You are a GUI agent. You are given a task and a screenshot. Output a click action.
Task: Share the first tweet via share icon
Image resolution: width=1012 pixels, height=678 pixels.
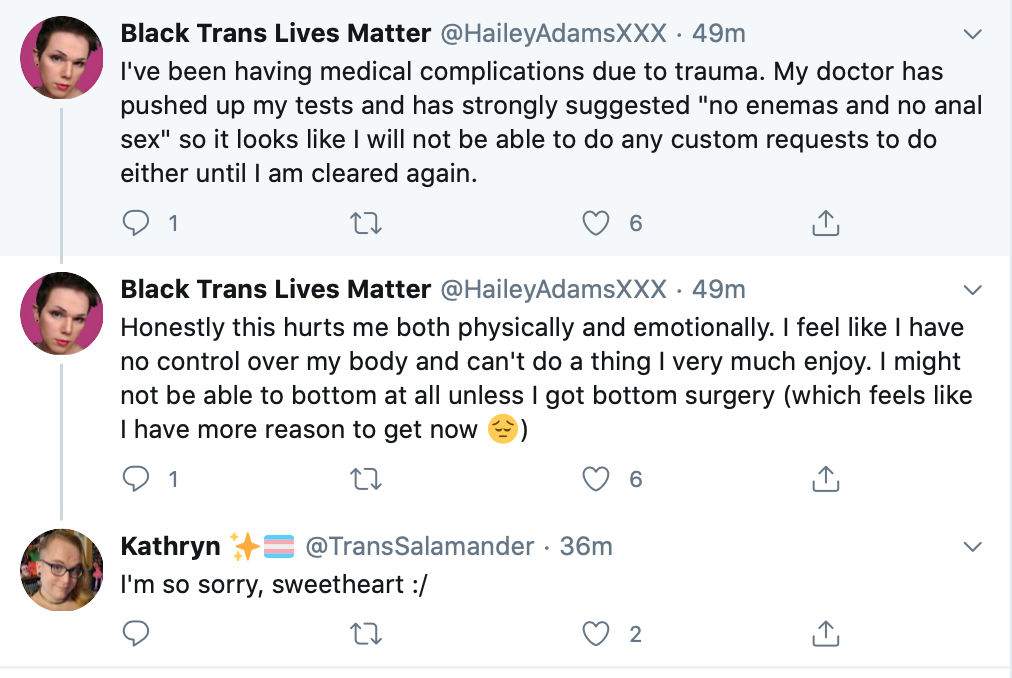pos(825,223)
